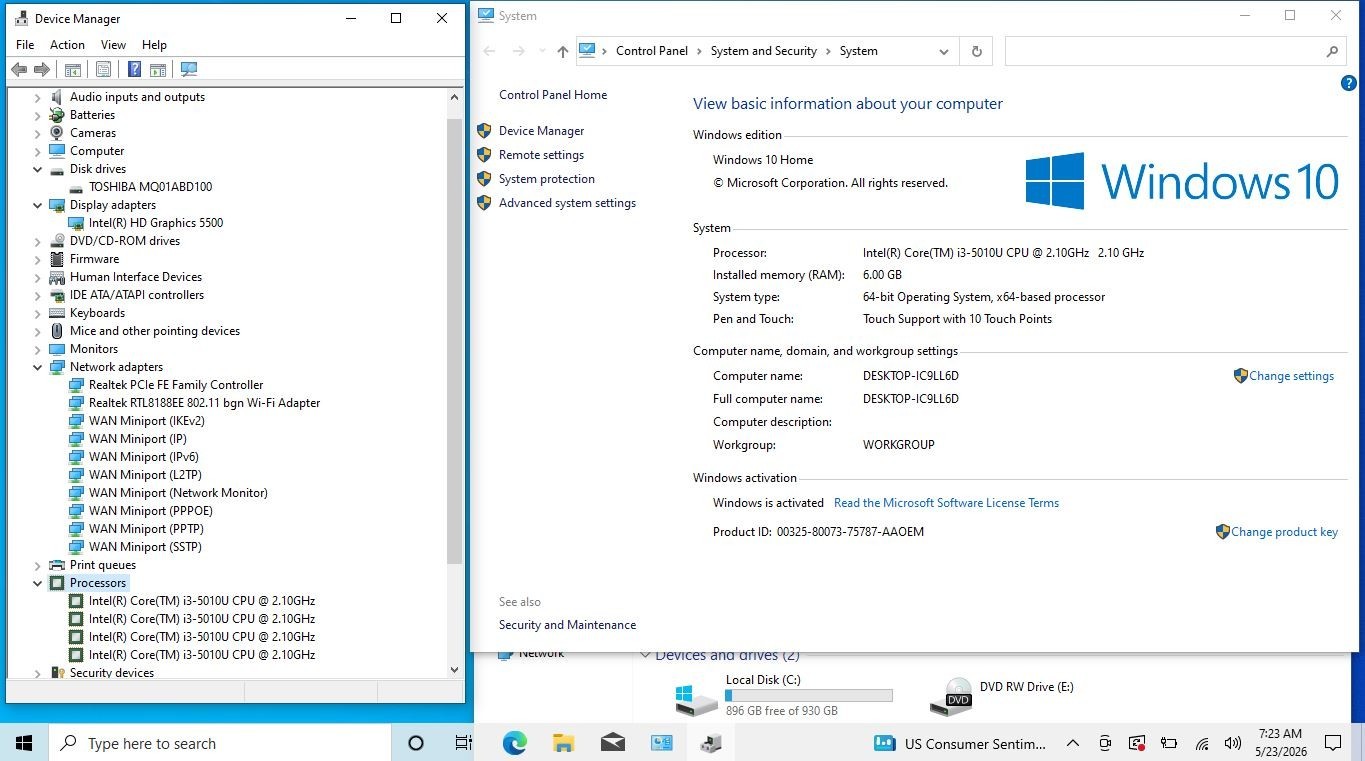
Task: Collapse the Display adapters node
Action: (x=38, y=205)
